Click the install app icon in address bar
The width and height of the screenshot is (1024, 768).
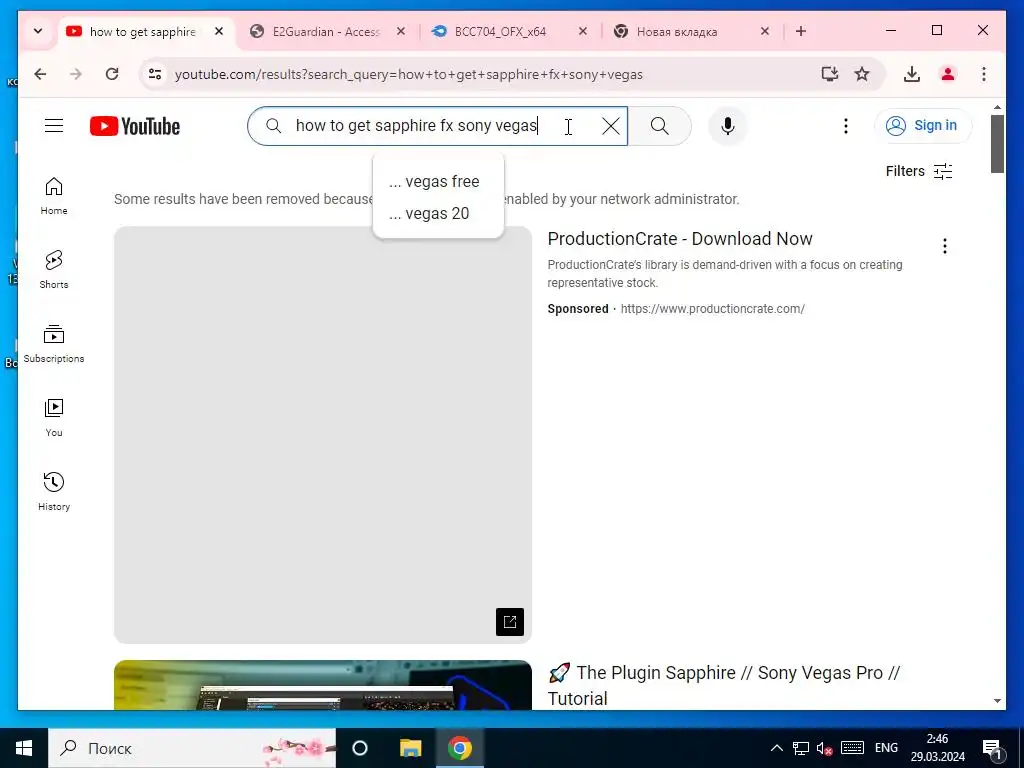(x=829, y=74)
